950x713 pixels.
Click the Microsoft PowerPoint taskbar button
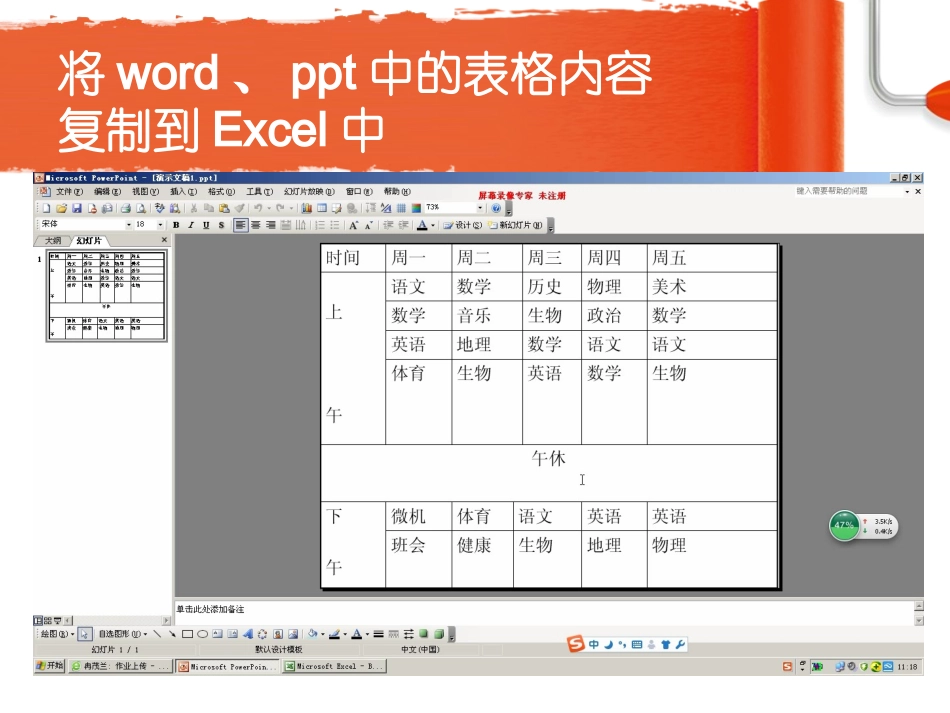(x=228, y=666)
